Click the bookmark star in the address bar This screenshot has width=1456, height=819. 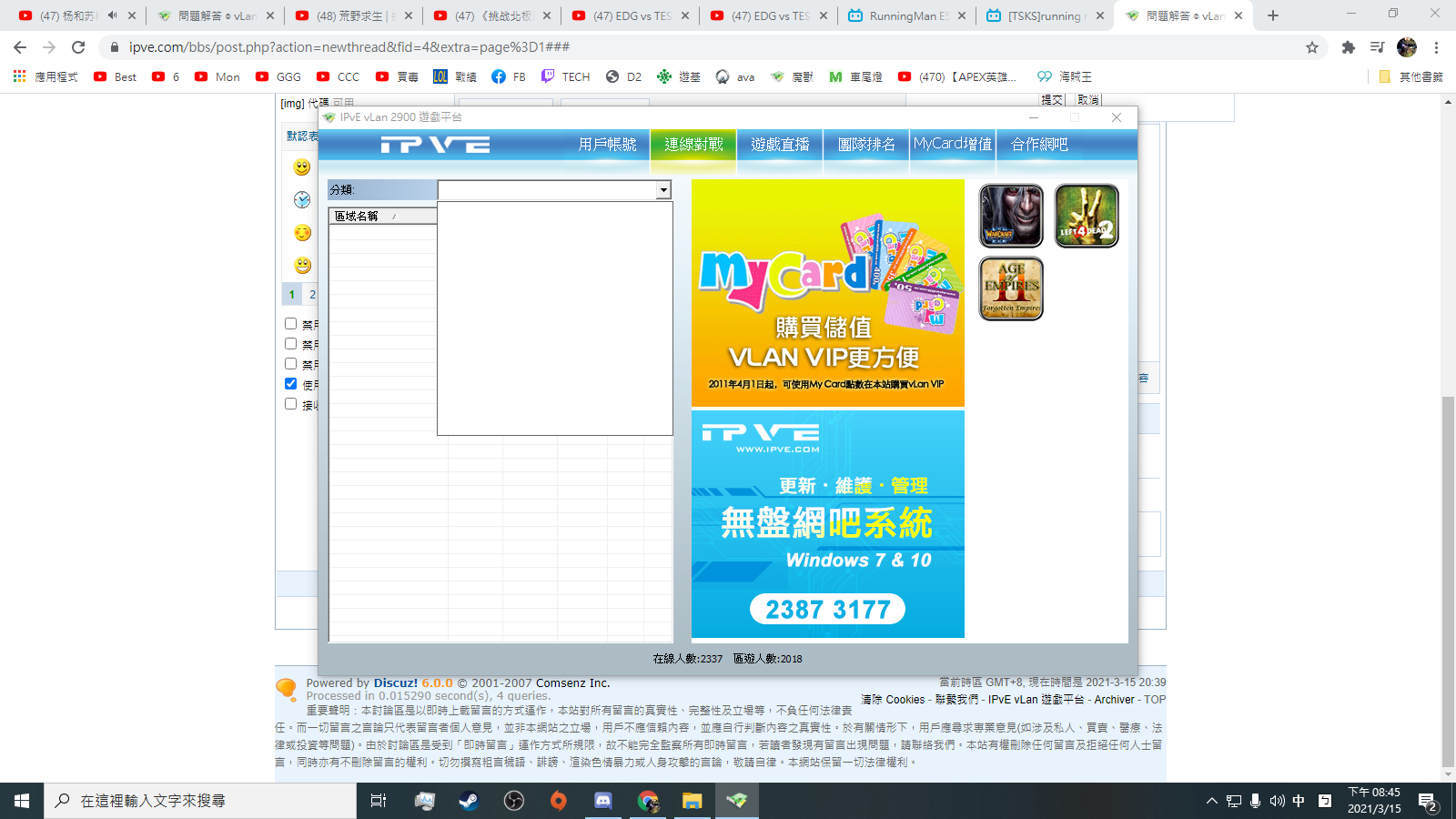(x=1312, y=47)
